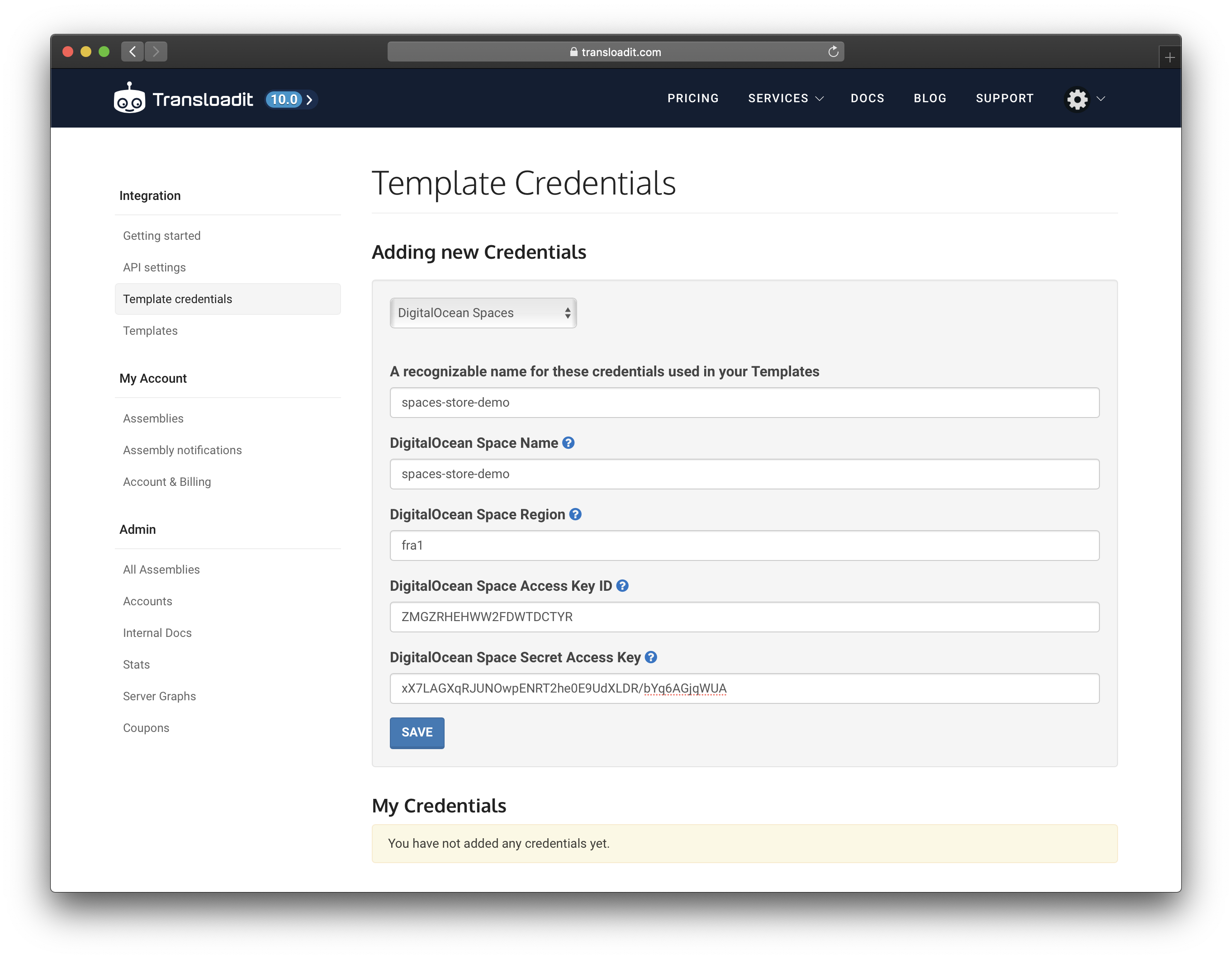Open the DigitalOcean Spaces dropdown
The height and width of the screenshot is (959, 1232).
pyautogui.click(x=483, y=313)
